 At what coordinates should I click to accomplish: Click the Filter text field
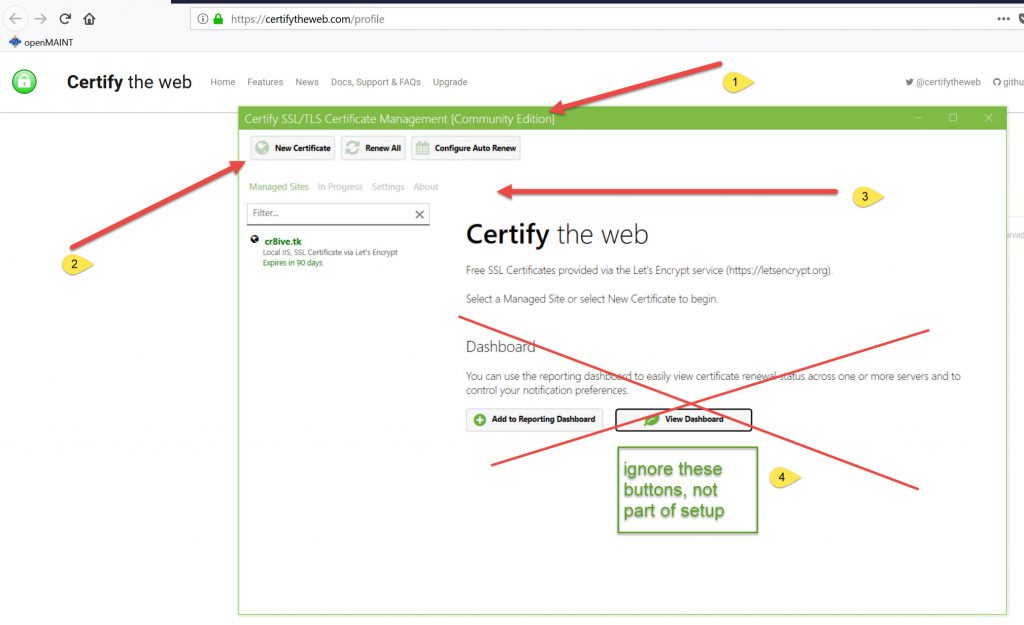[x=328, y=214]
